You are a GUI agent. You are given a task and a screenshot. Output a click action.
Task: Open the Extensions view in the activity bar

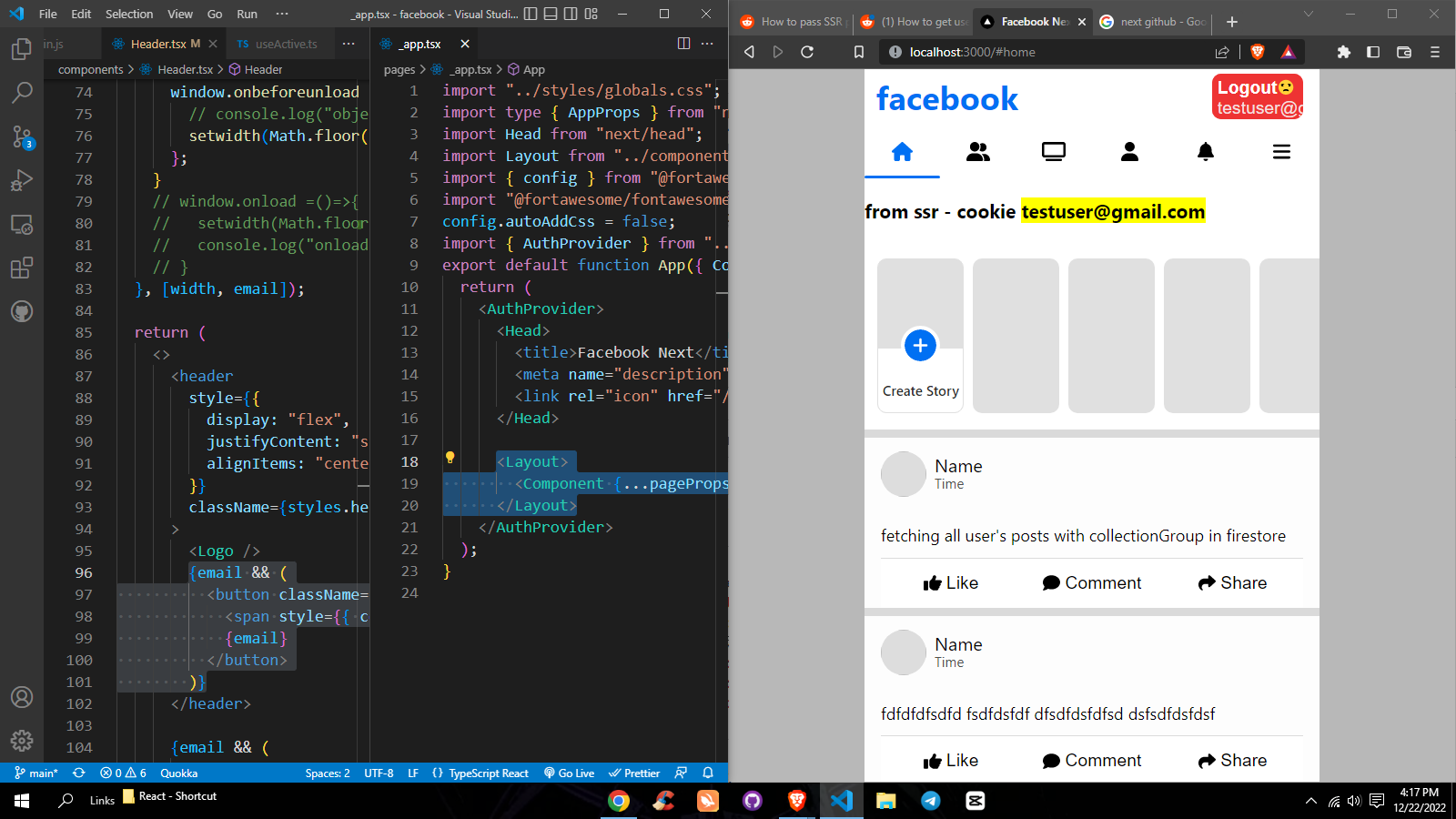[x=22, y=268]
